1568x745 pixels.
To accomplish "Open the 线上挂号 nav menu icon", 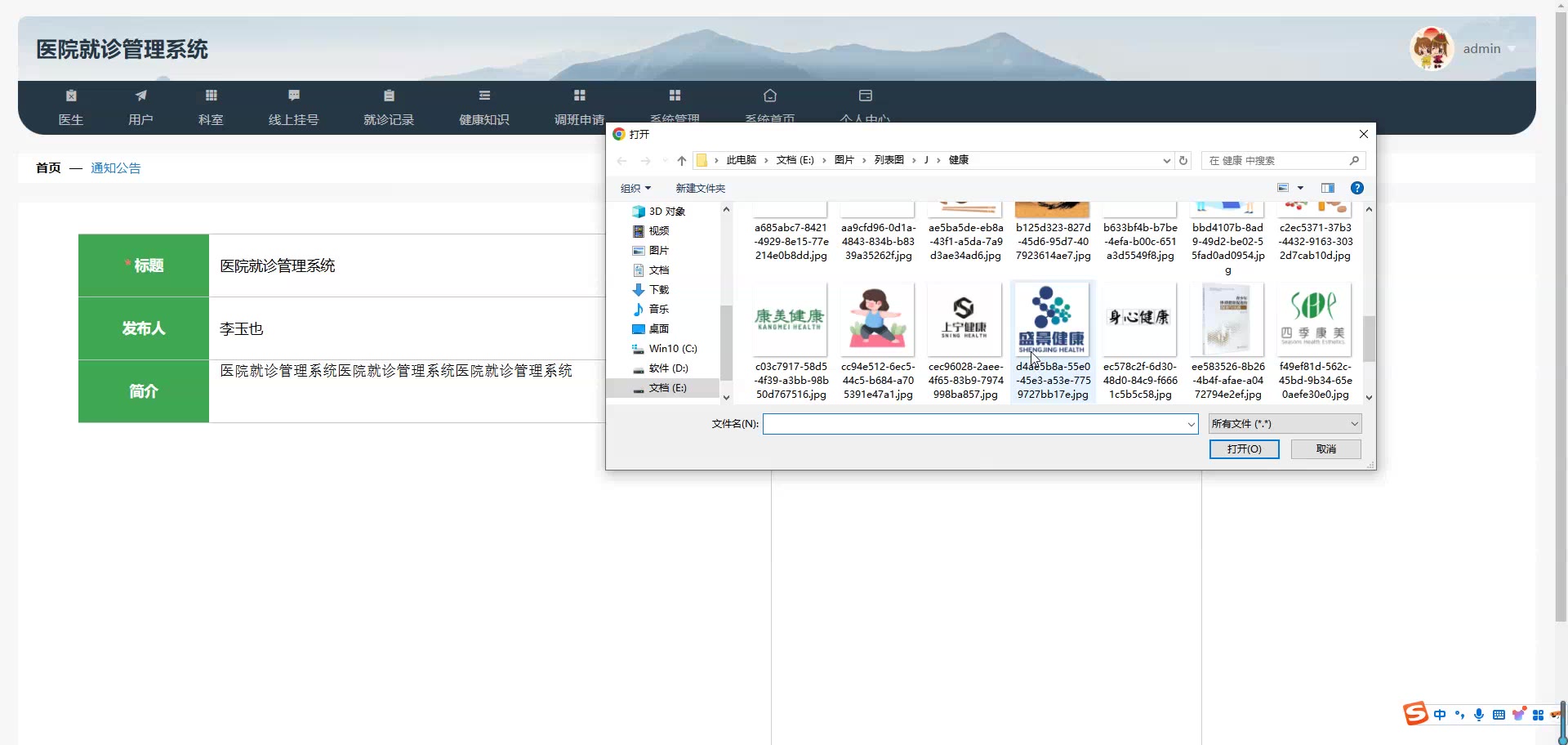I will (294, 96).
